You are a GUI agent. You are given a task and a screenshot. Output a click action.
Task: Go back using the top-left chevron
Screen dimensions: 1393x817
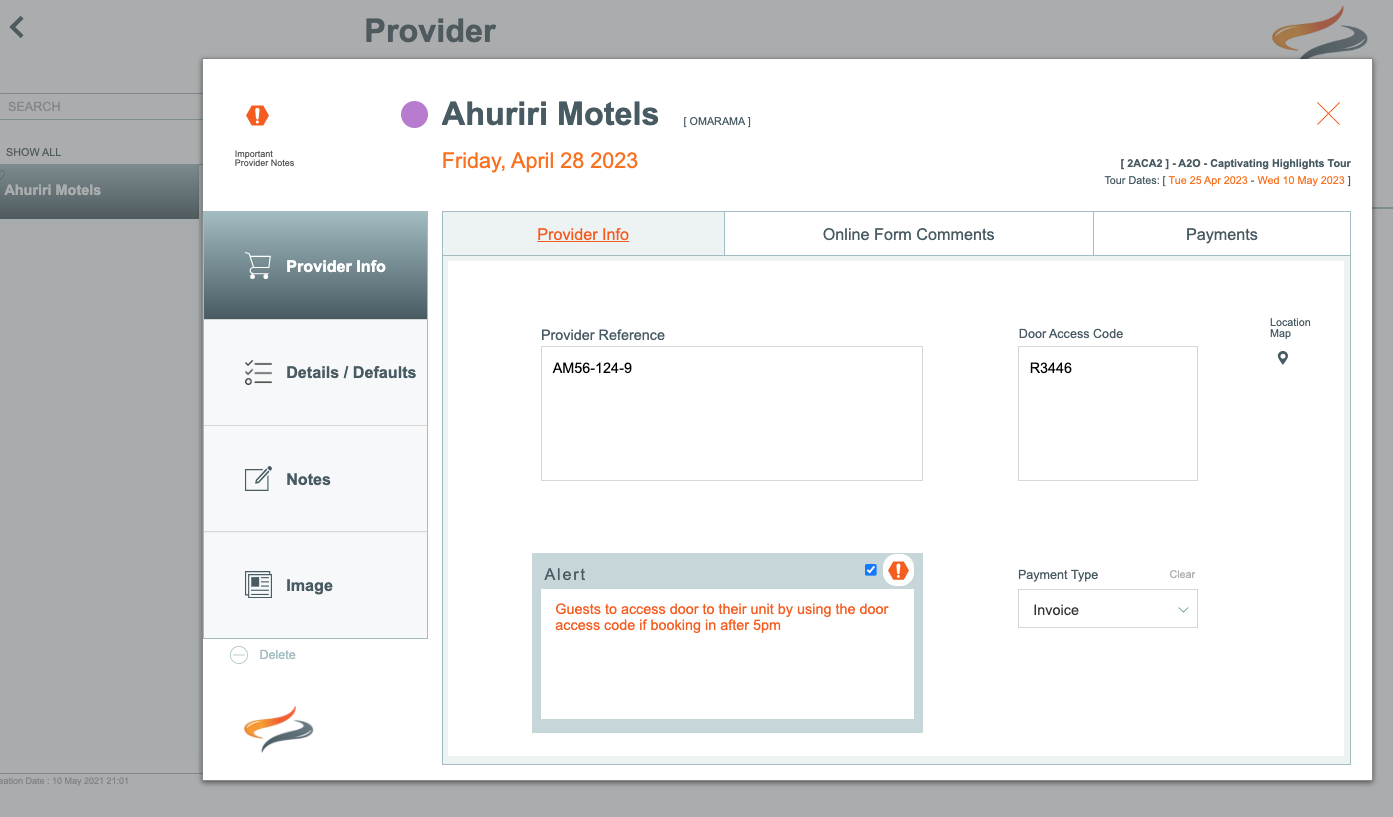point(17,27)
